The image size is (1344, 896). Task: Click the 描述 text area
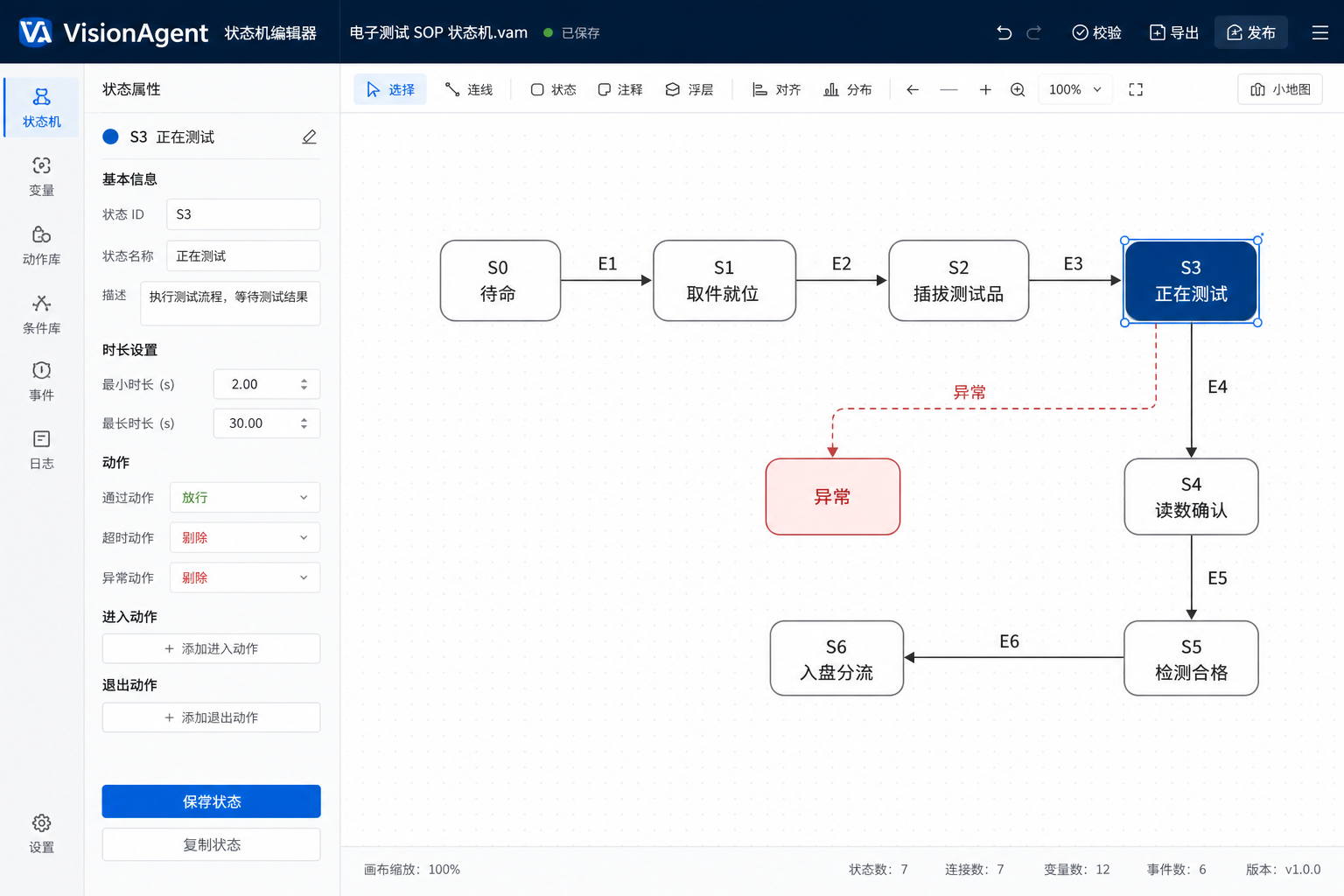pyautogui.click(x=230, y=304)
